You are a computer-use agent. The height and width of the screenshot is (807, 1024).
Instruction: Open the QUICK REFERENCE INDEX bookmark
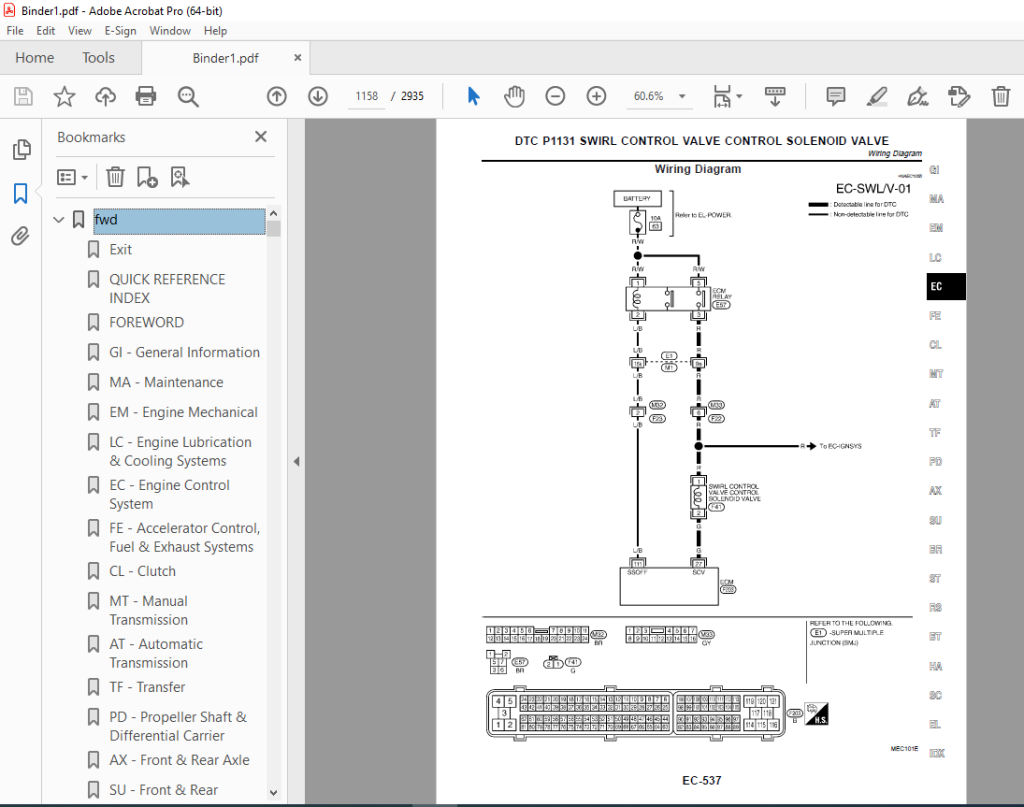pos(167,289)
